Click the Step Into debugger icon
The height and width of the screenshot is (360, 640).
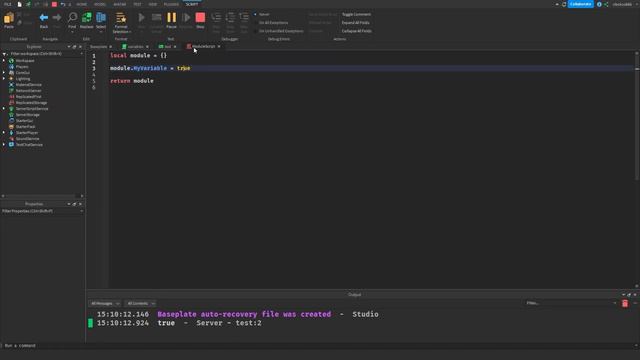(216, 17)
